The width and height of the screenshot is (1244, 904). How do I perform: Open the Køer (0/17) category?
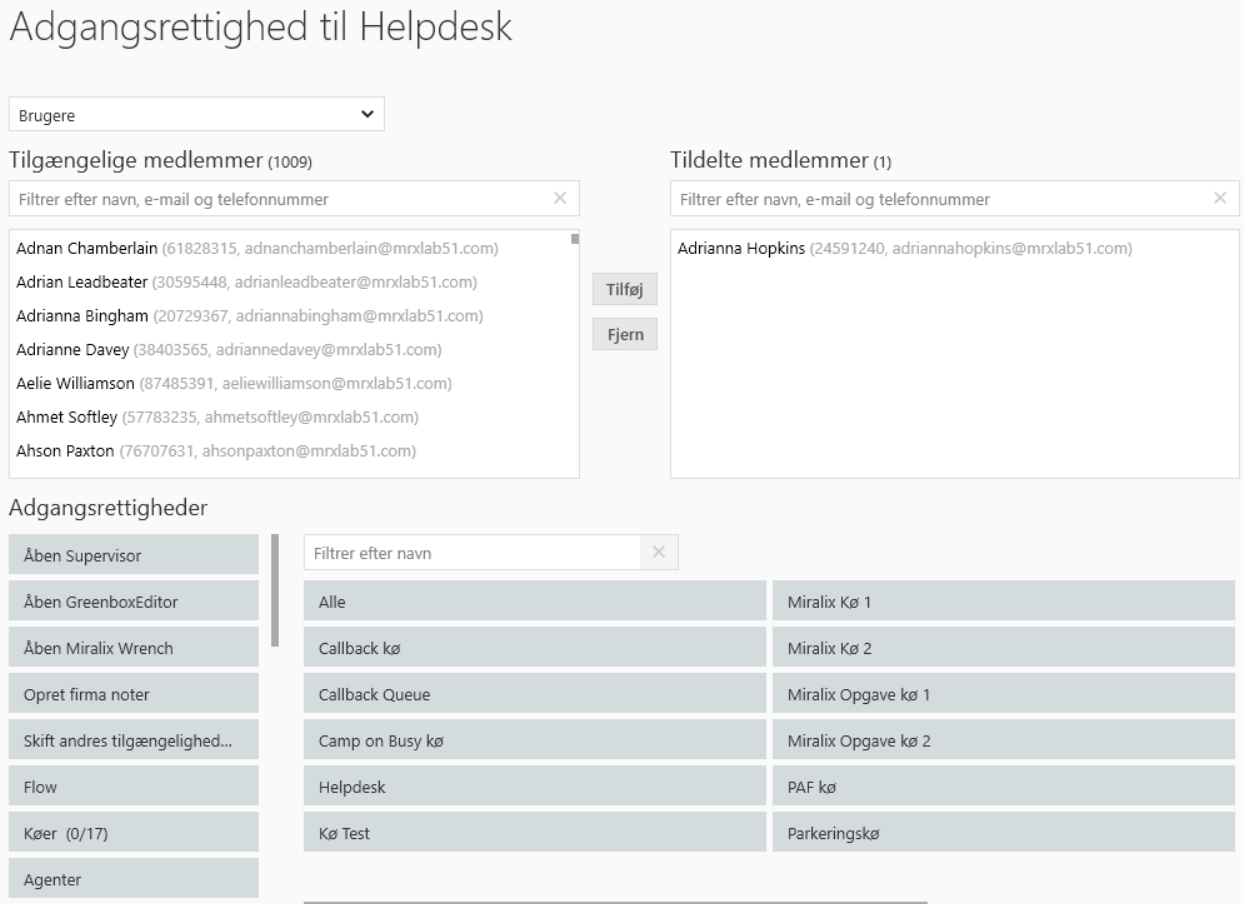(134, 833)
